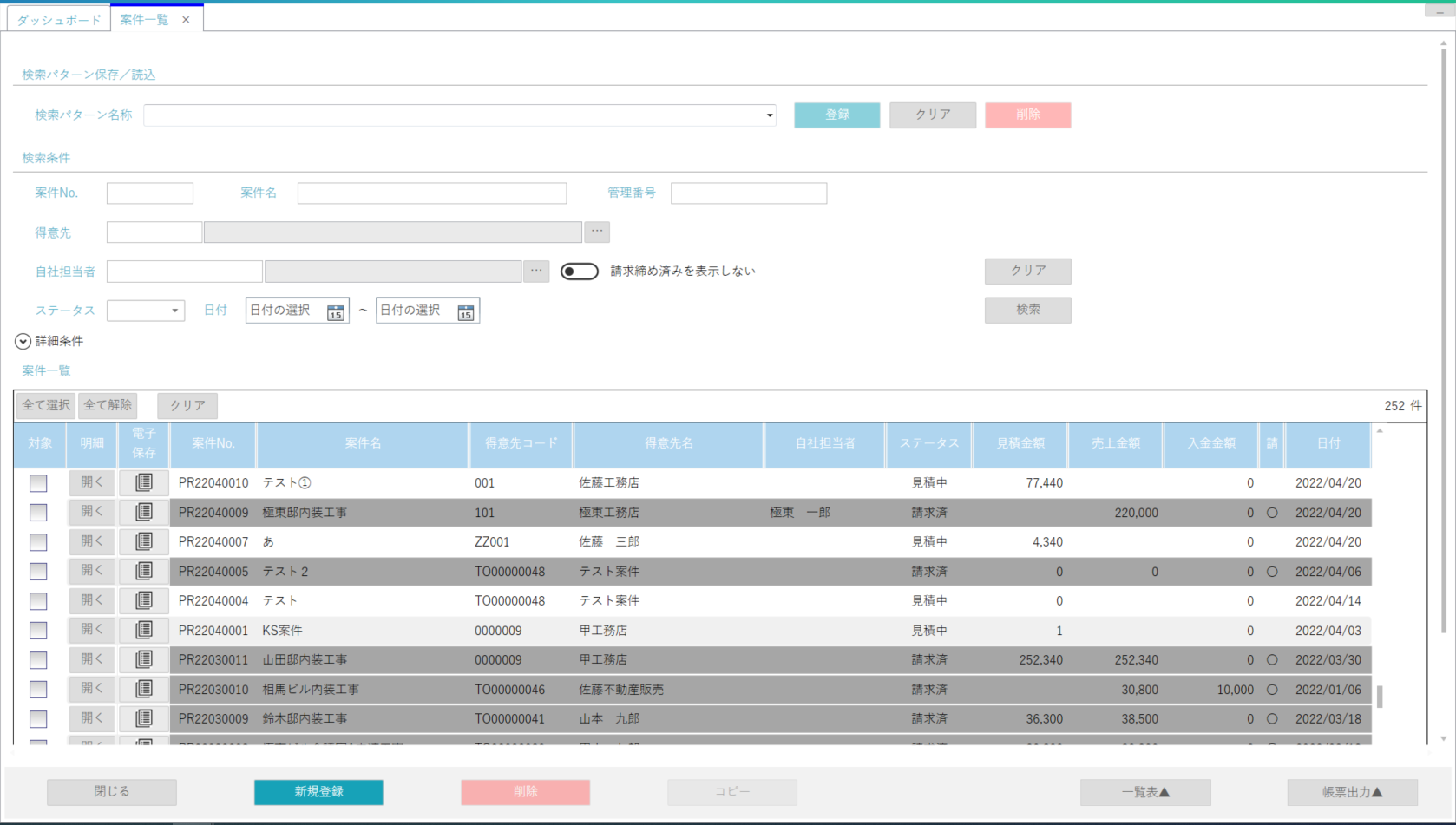Check the row PR22030010 target checkbox

38,690
